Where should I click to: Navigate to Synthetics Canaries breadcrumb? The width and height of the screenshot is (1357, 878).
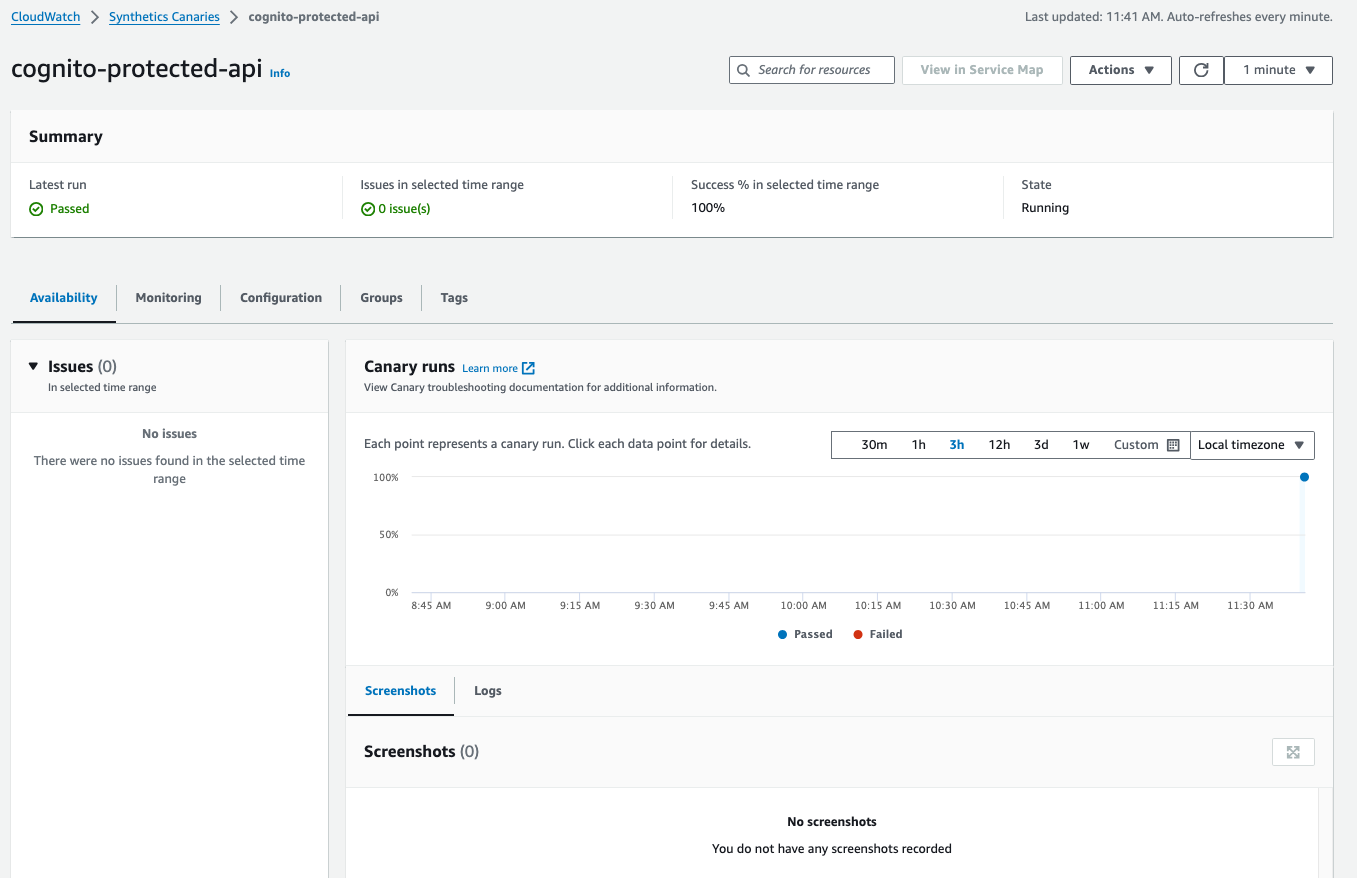163,16
